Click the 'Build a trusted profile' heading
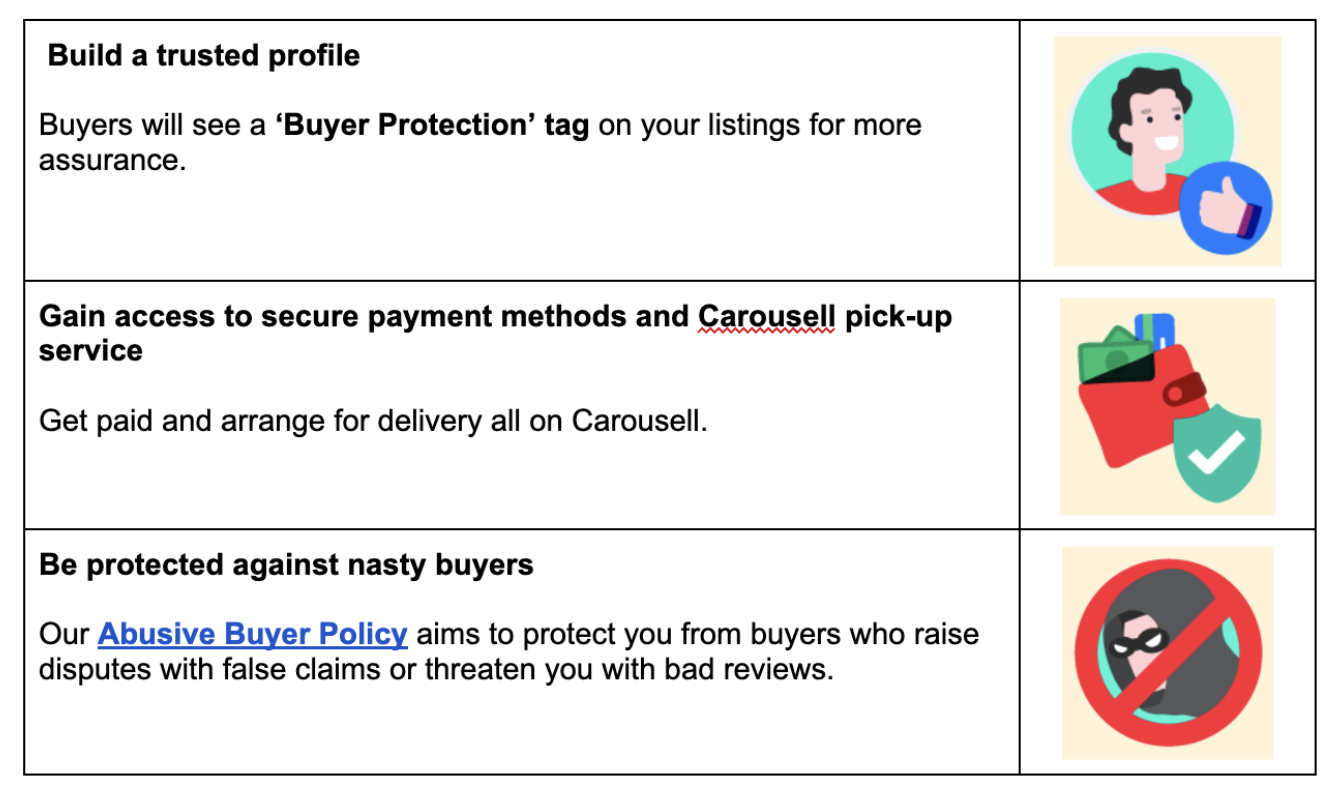Viewport: 1340px width, 796px height. 204,55
